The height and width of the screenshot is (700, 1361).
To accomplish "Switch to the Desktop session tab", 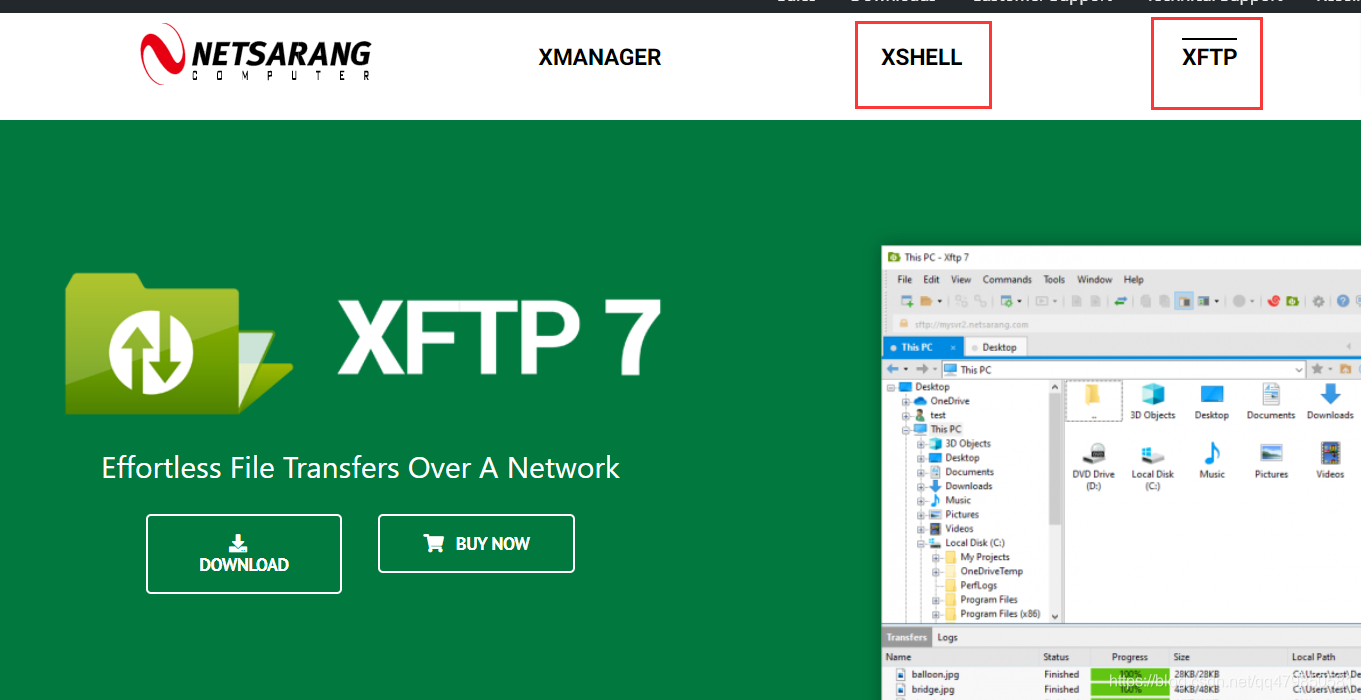I will (x=995, y=347).
